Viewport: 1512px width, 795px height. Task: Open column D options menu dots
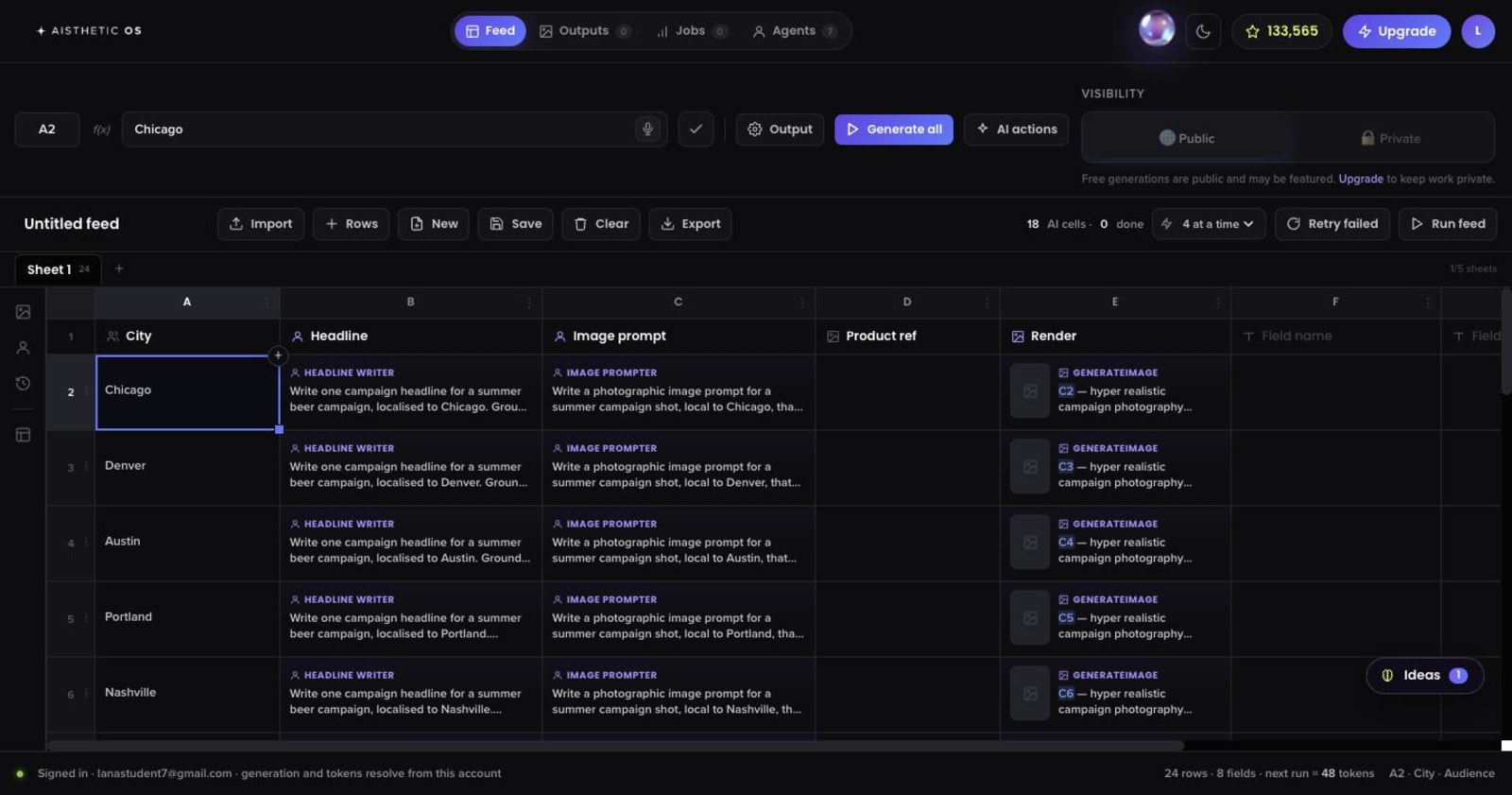(987, 302)
